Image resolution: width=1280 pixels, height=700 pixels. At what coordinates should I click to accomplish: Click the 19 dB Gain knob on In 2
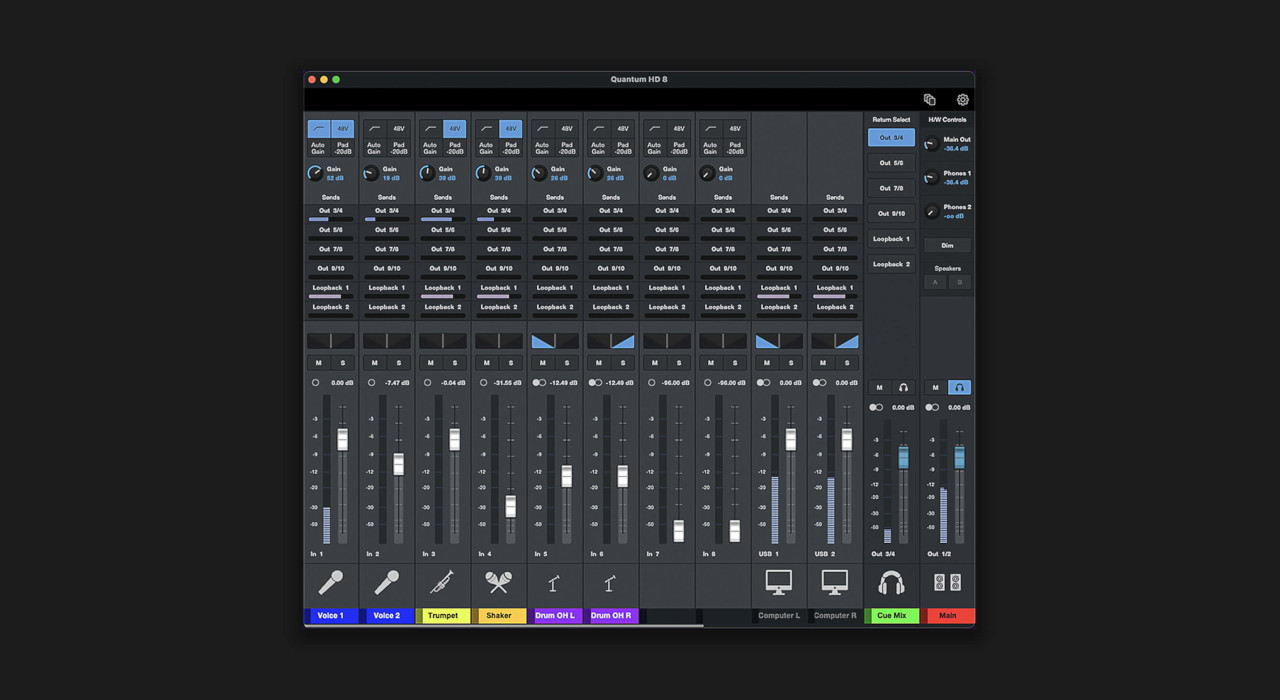pos(371,173)
